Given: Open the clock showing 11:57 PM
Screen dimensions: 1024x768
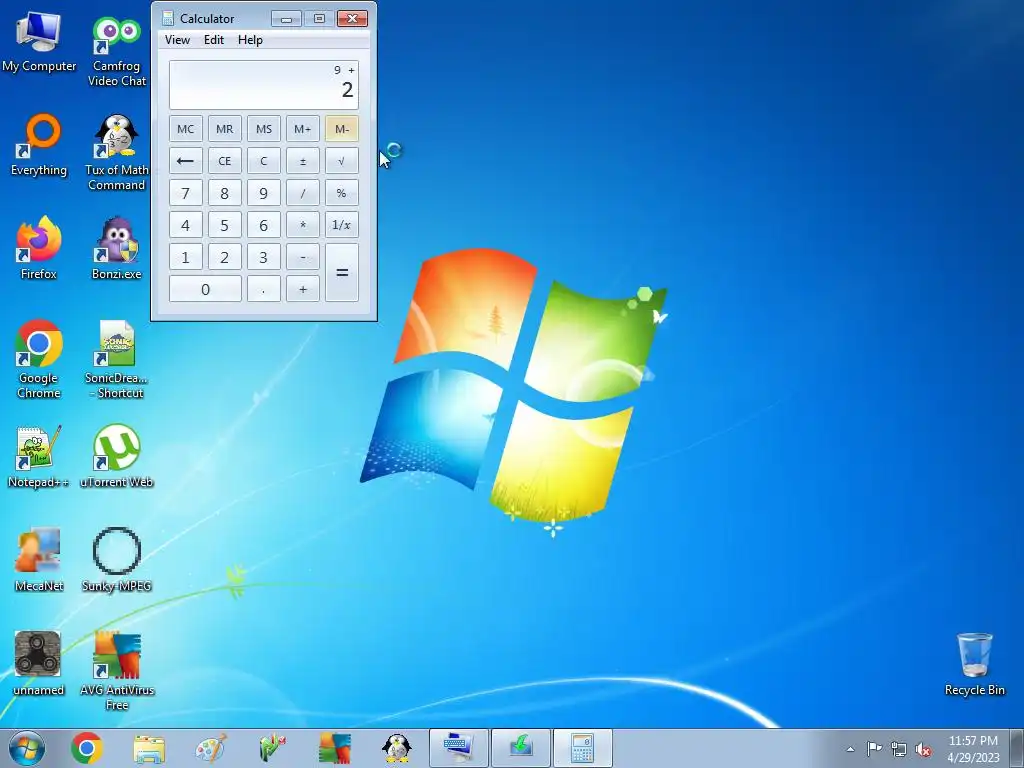Looking at the screenshot, I should 973,748.
